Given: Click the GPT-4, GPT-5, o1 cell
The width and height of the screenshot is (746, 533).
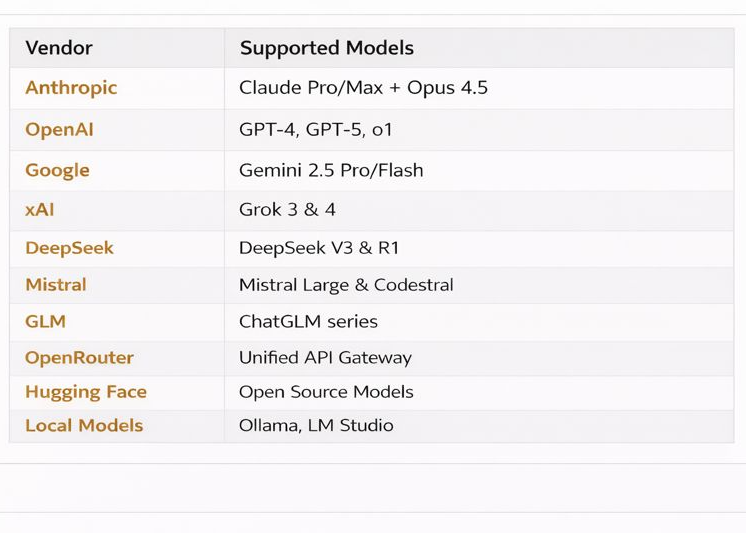Looking at the screenshot, I should [316, 130].
